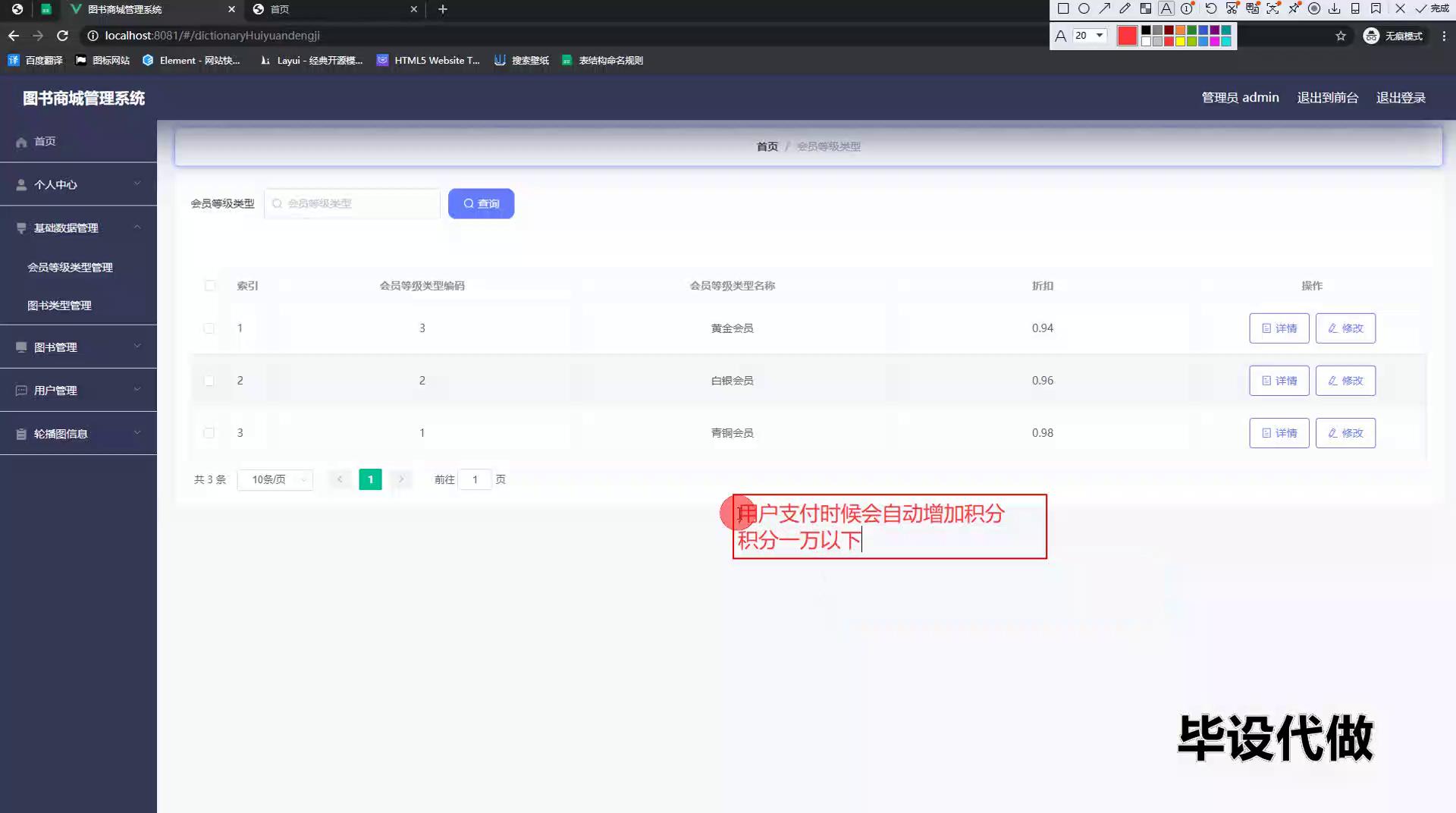Select the arrow annotation tool

point(1104,9)
